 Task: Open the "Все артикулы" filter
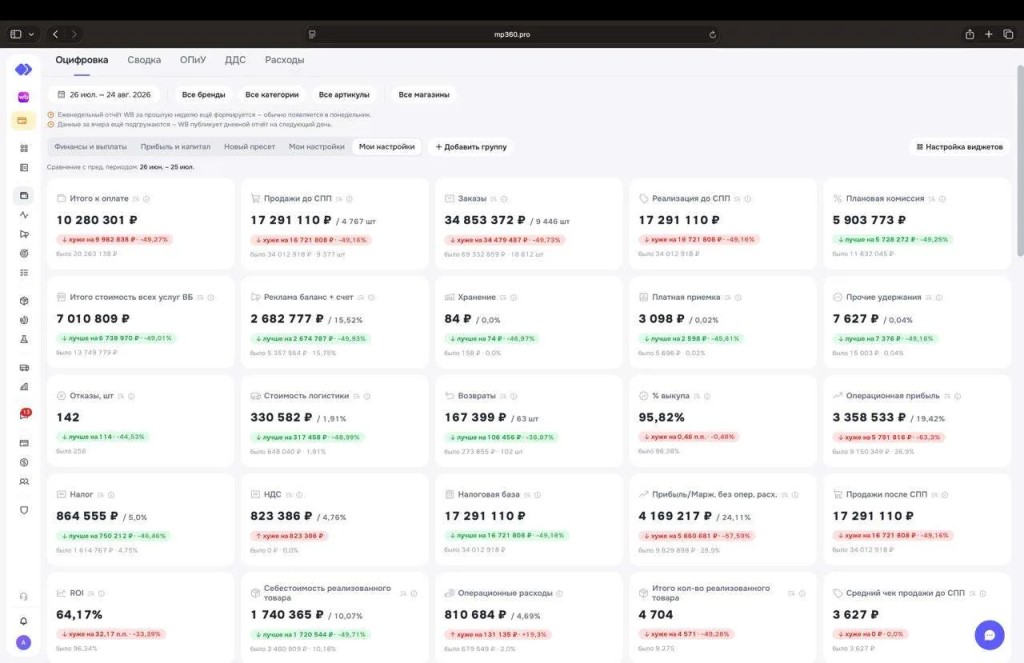coord(344,95)
